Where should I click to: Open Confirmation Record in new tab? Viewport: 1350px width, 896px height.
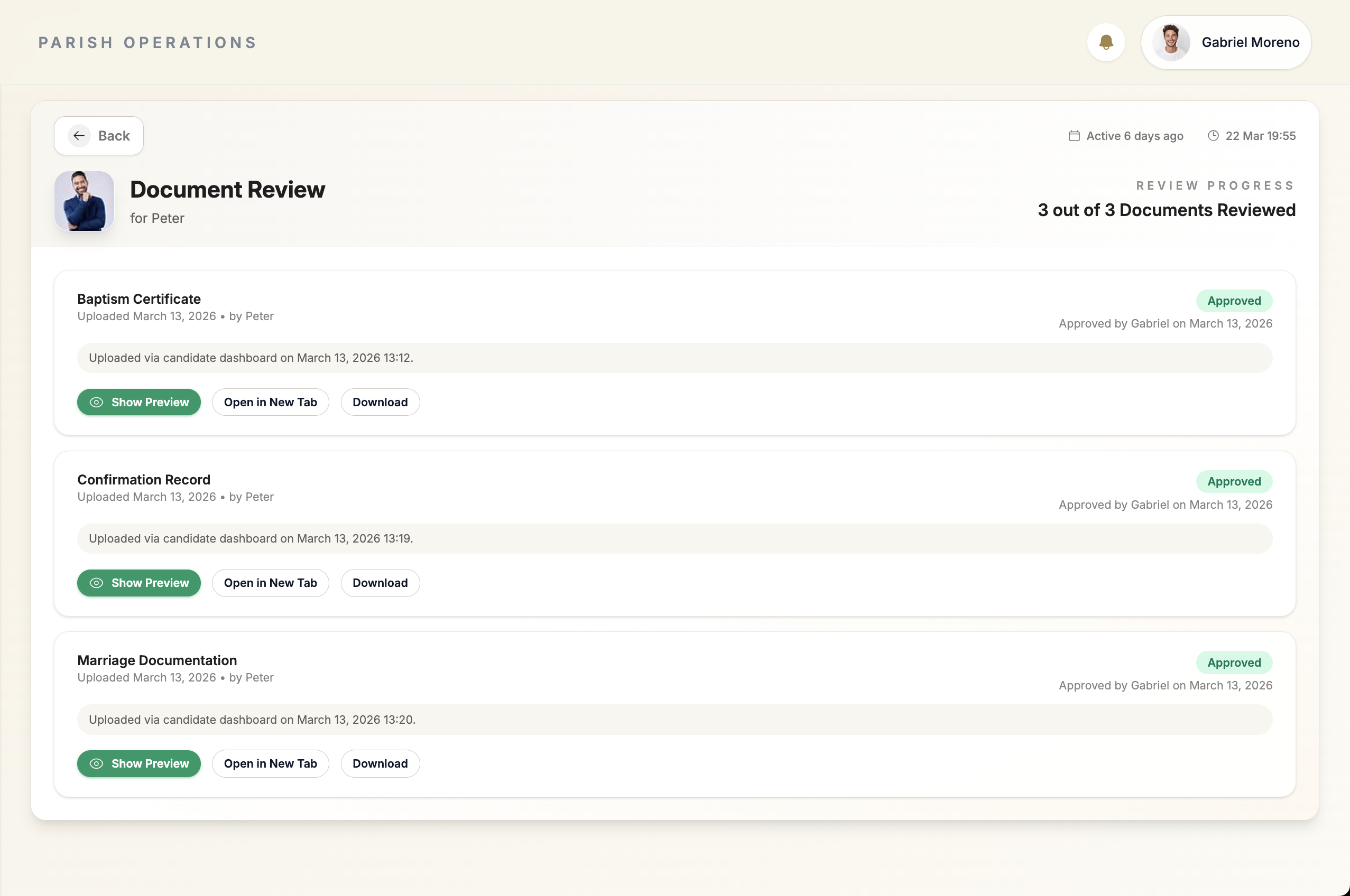click(271, 583)
